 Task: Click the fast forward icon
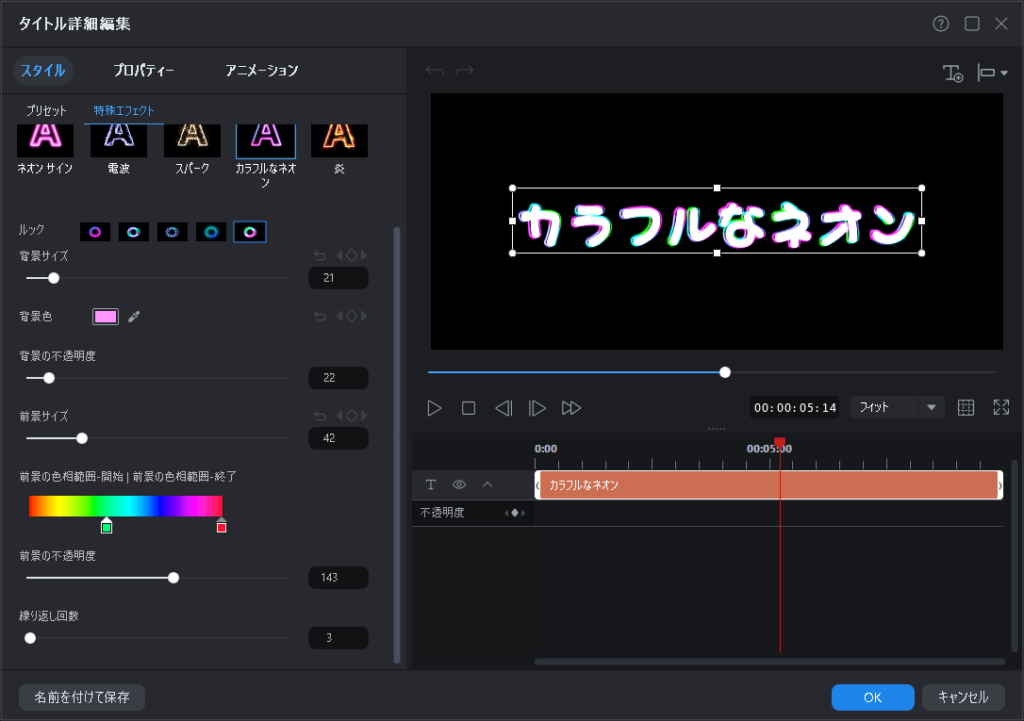571,408
